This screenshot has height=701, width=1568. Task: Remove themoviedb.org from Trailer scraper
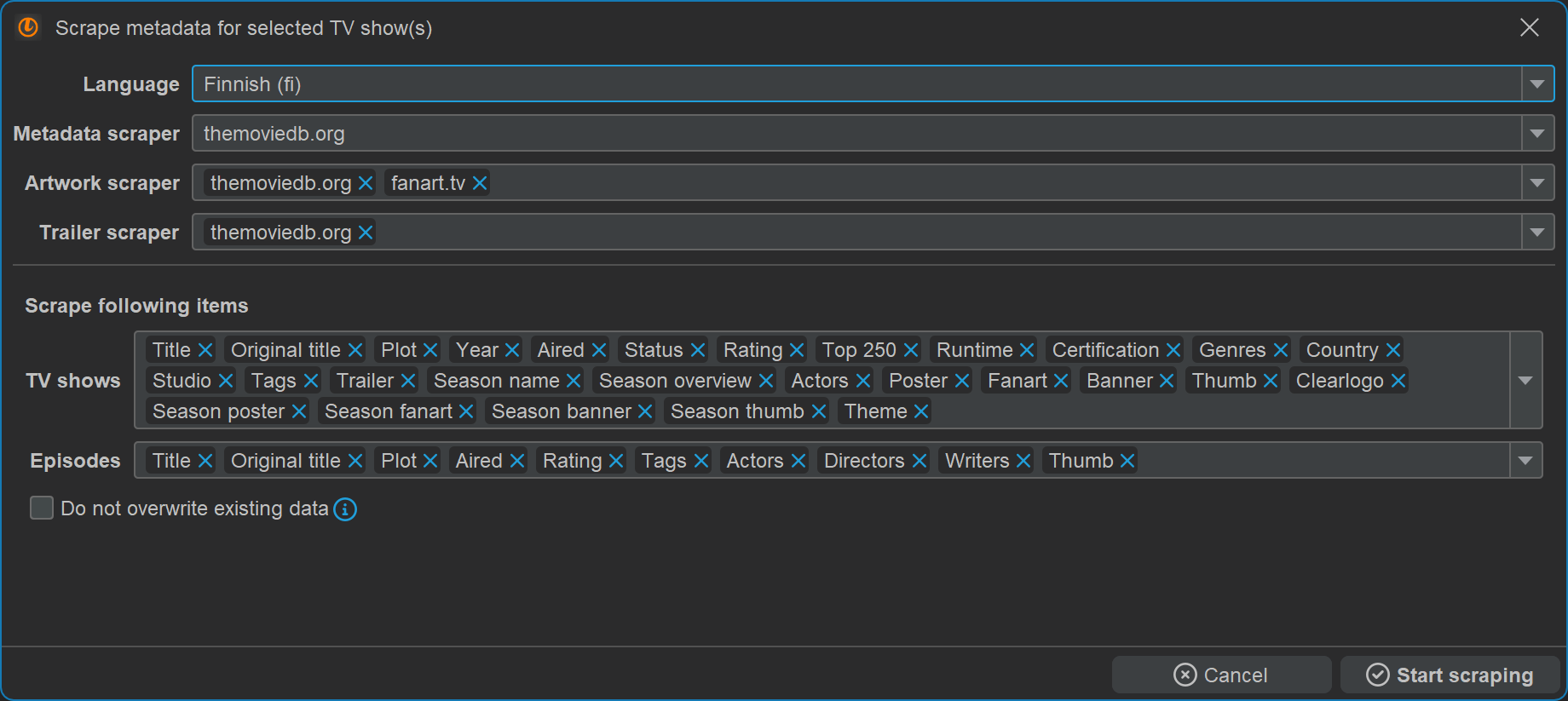click(366, 233)
